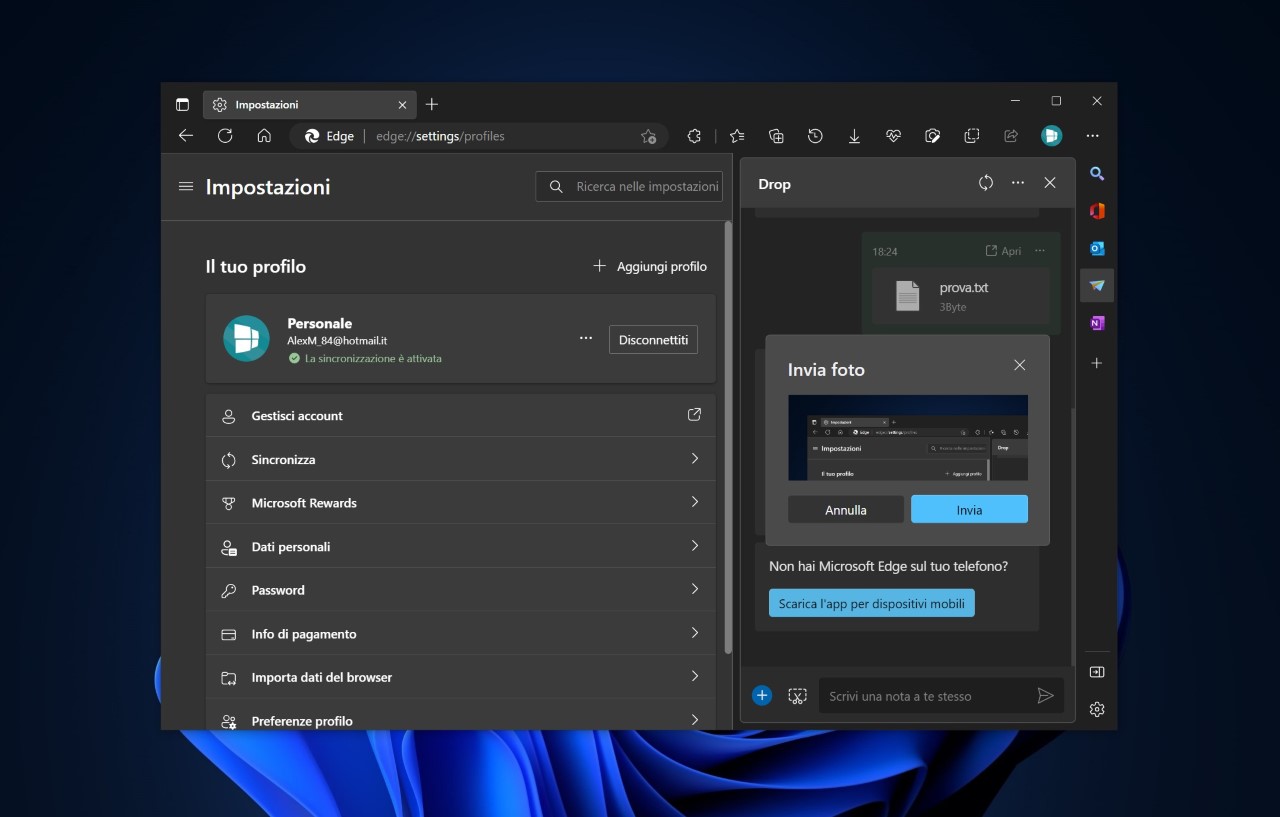The height and width of the screenshot is (817, 1280).
Task: Click the Personale profile picture
Action: tap(246, 338)
